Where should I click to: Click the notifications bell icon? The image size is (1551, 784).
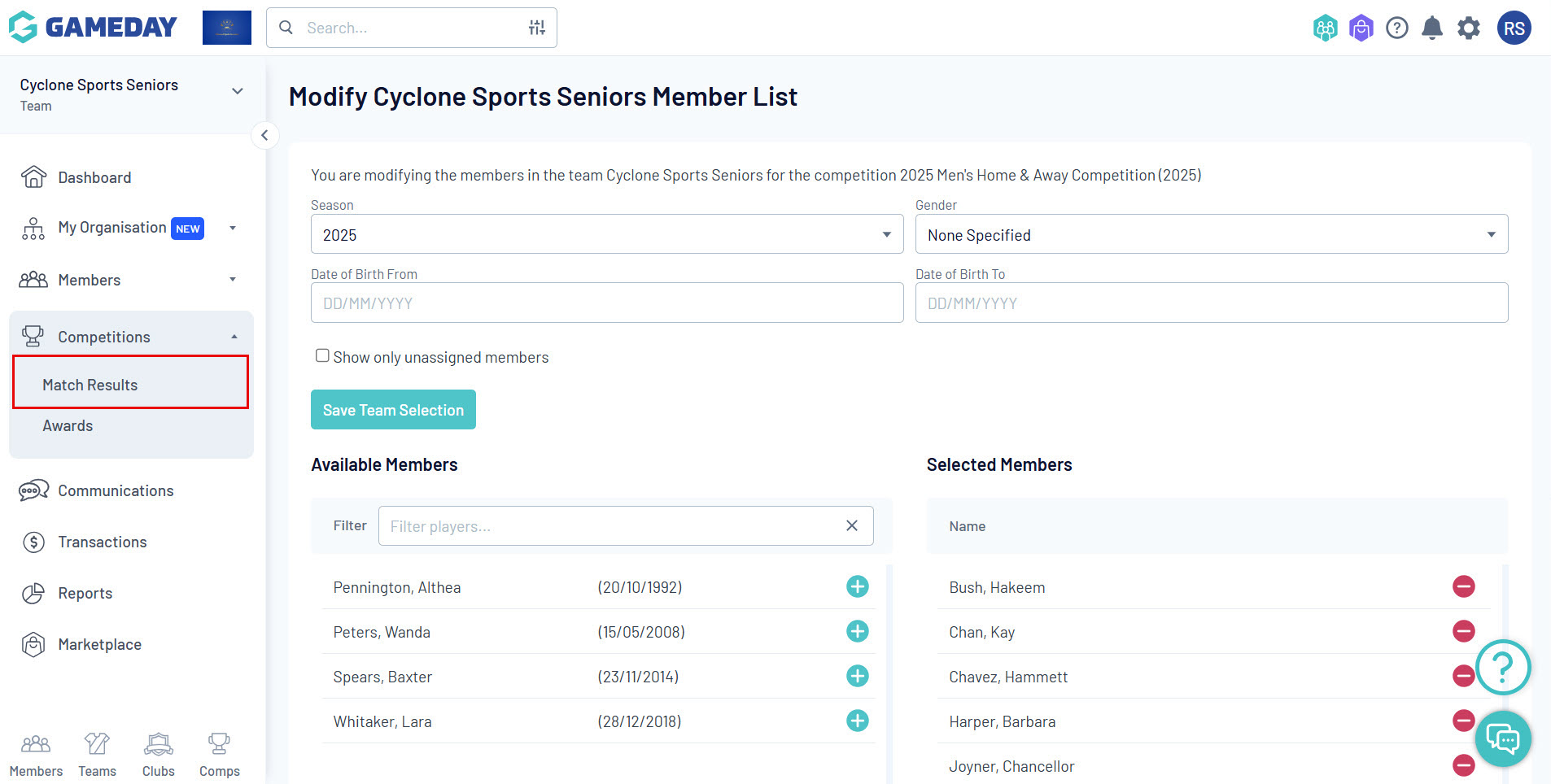click(x=1432, y=28)
